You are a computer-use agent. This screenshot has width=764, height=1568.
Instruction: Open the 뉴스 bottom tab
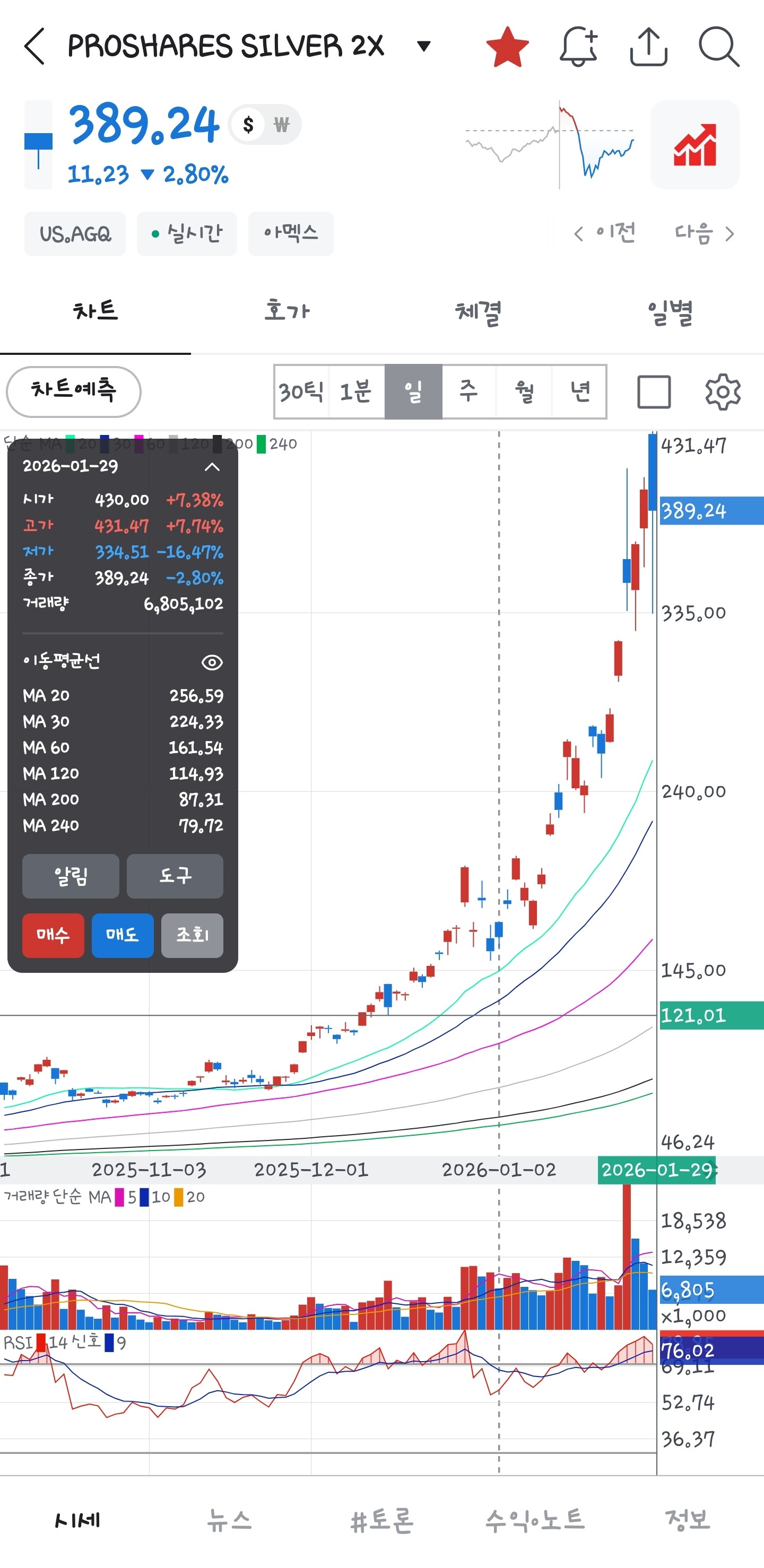click(x=230, y=1520)
